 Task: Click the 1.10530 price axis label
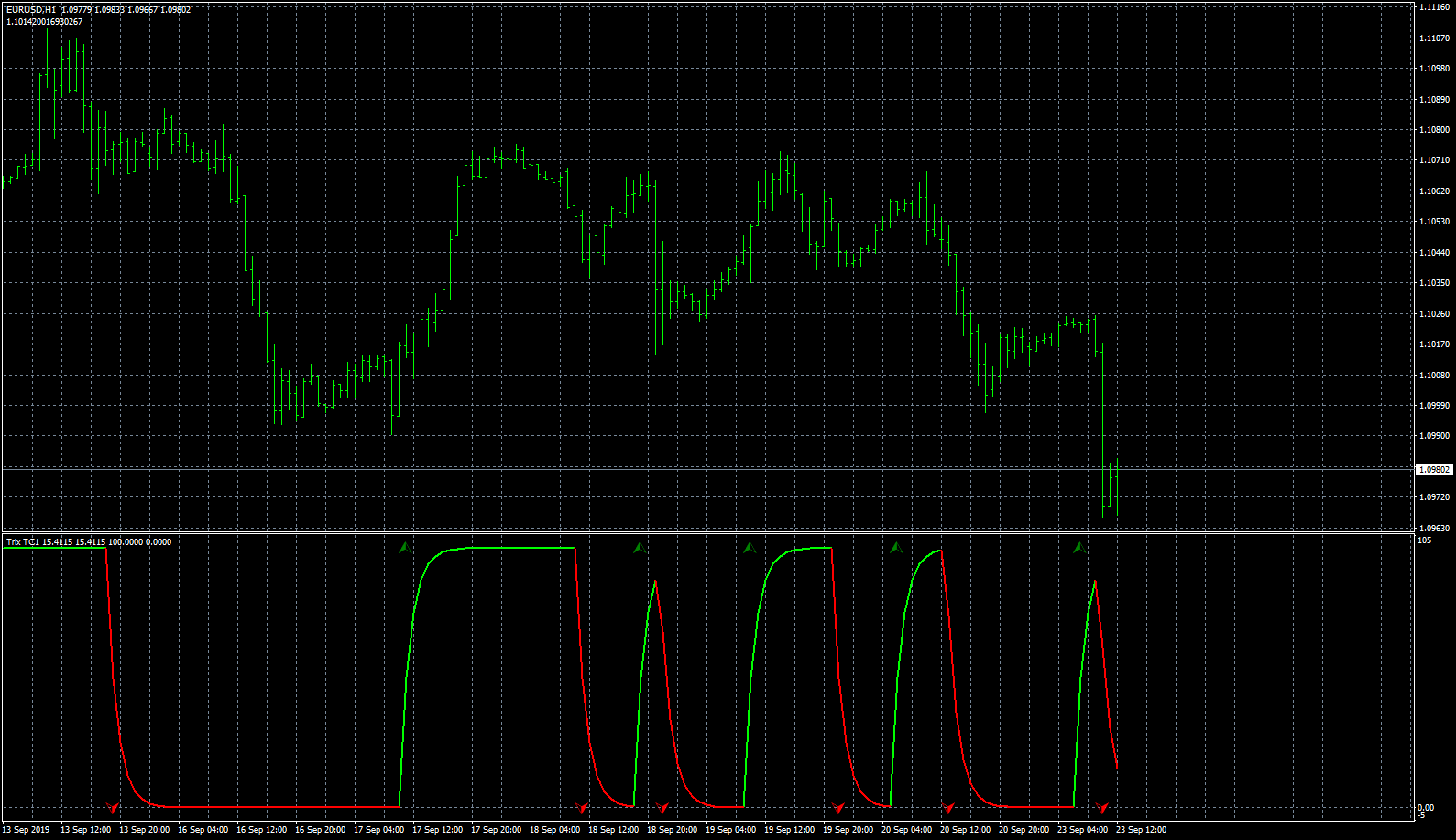pos(1434,222)
